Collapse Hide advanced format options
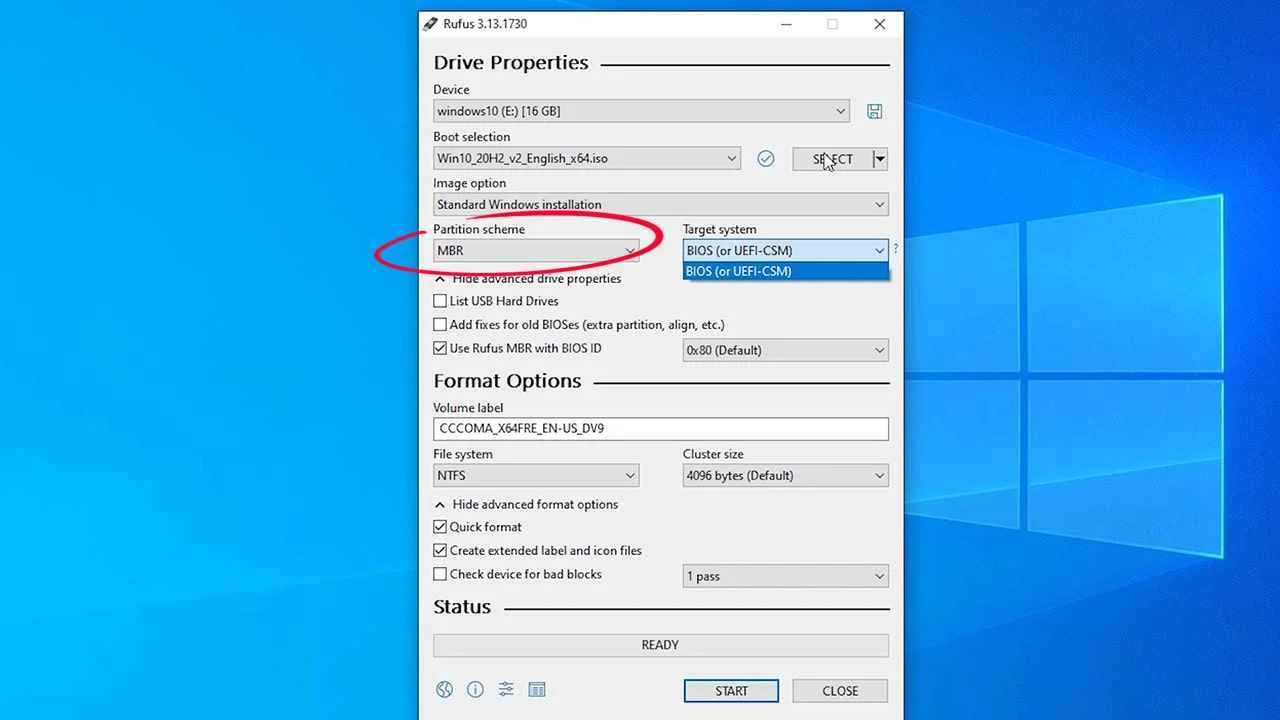This screenshot has width=1280, height=720. (x=527, y=505)
